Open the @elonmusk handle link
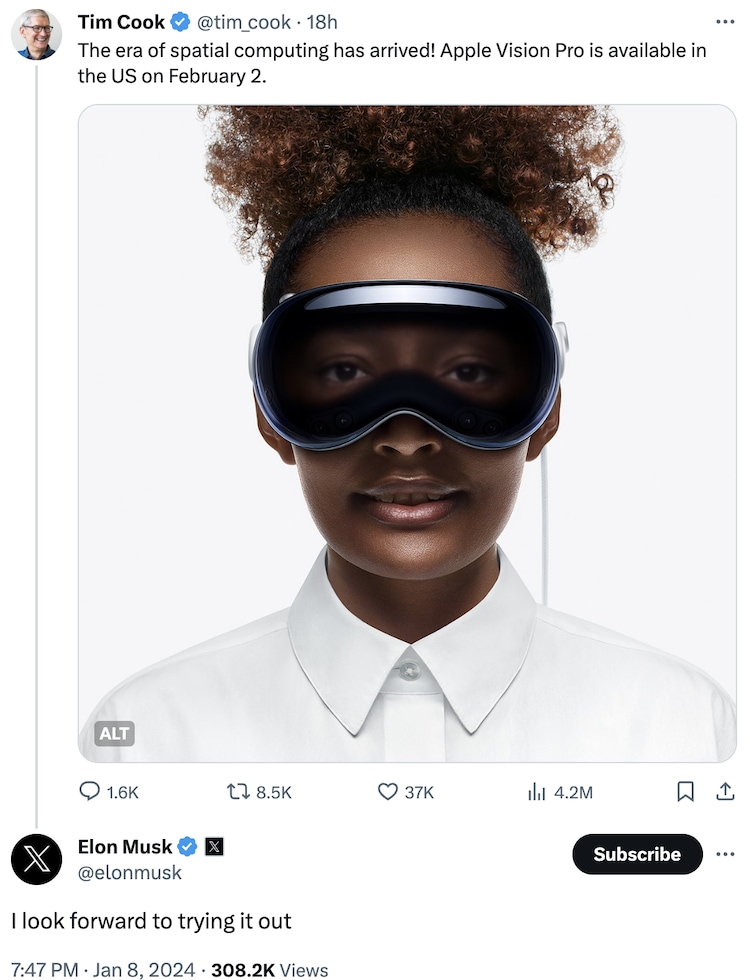 [130, 873]
